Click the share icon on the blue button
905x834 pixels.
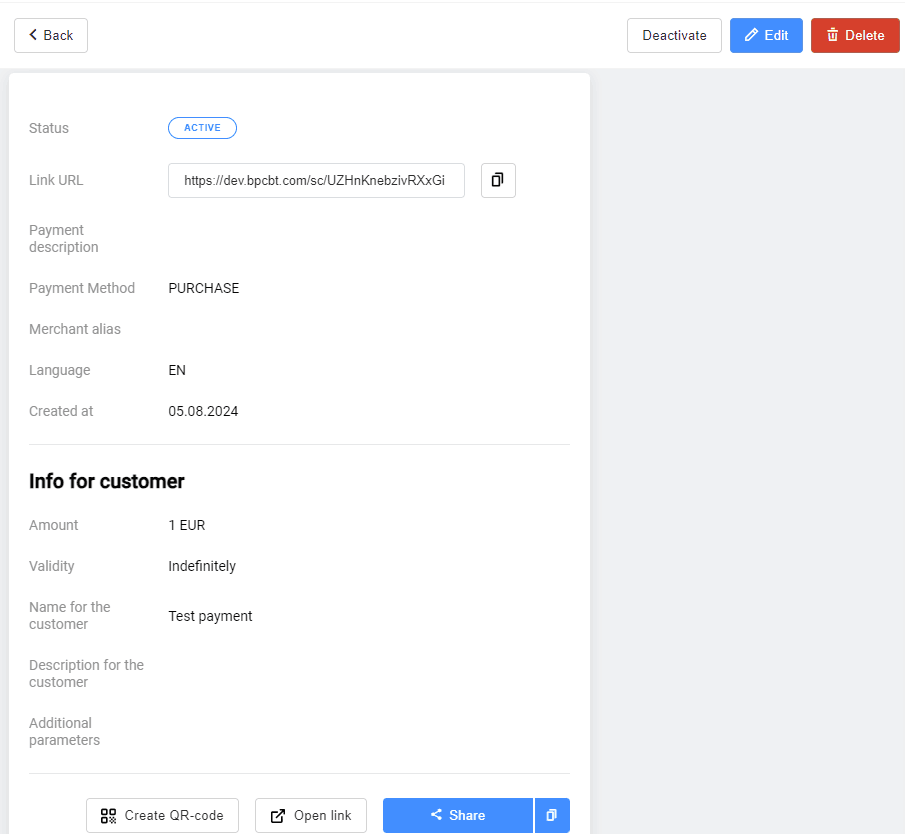click(x=436, y=815)
